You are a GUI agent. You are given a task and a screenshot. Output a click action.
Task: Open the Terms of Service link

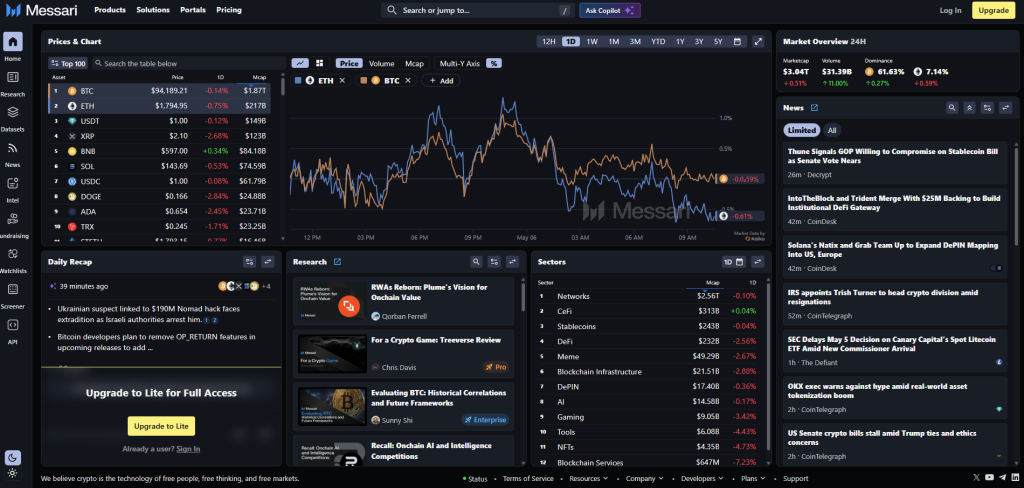tap(528, 478)
